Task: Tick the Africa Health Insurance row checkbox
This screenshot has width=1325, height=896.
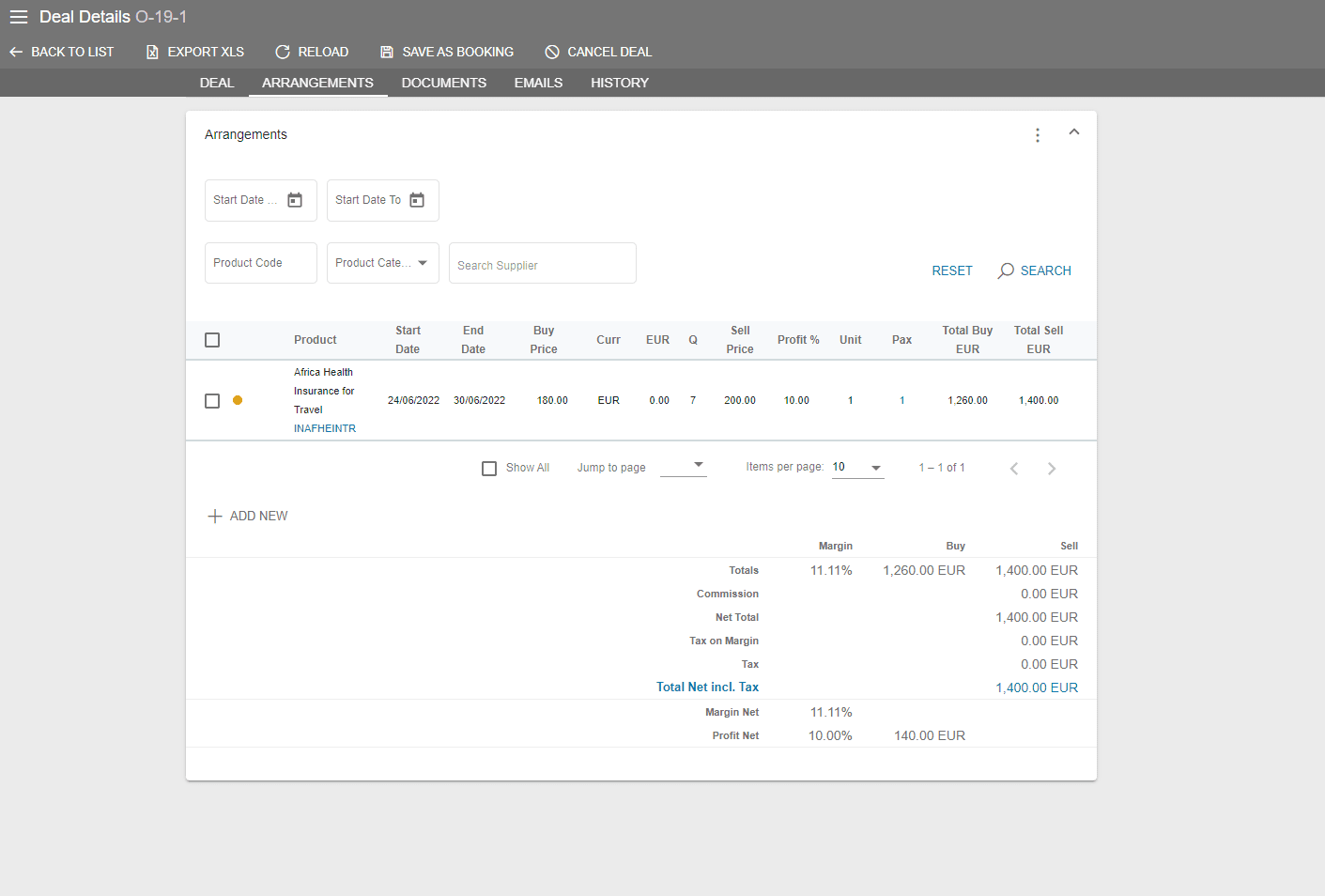Action: tap(212, 401)
